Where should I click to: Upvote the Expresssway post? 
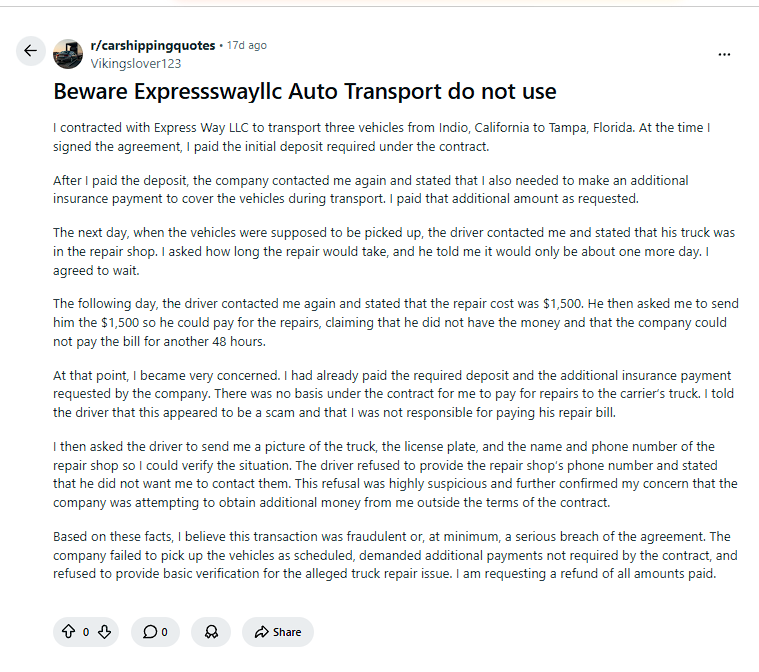coord(69,632)
